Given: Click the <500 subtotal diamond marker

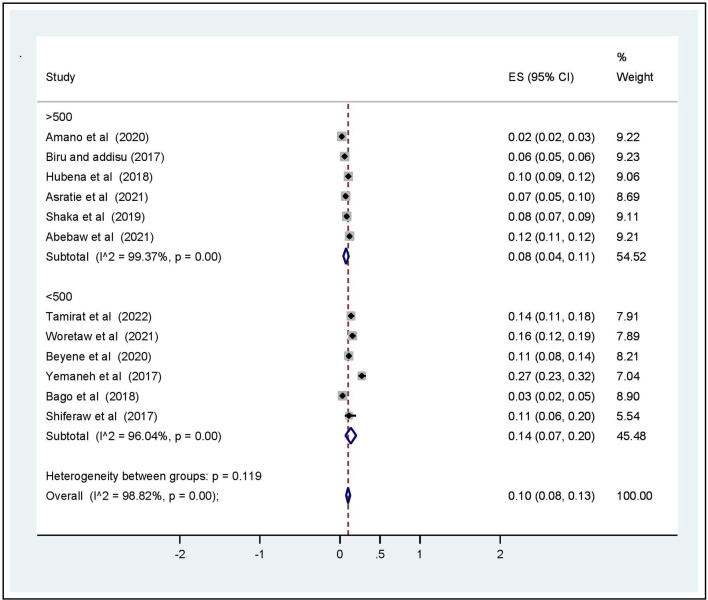Looking at the screenshot, I should [x=351, y=436].
